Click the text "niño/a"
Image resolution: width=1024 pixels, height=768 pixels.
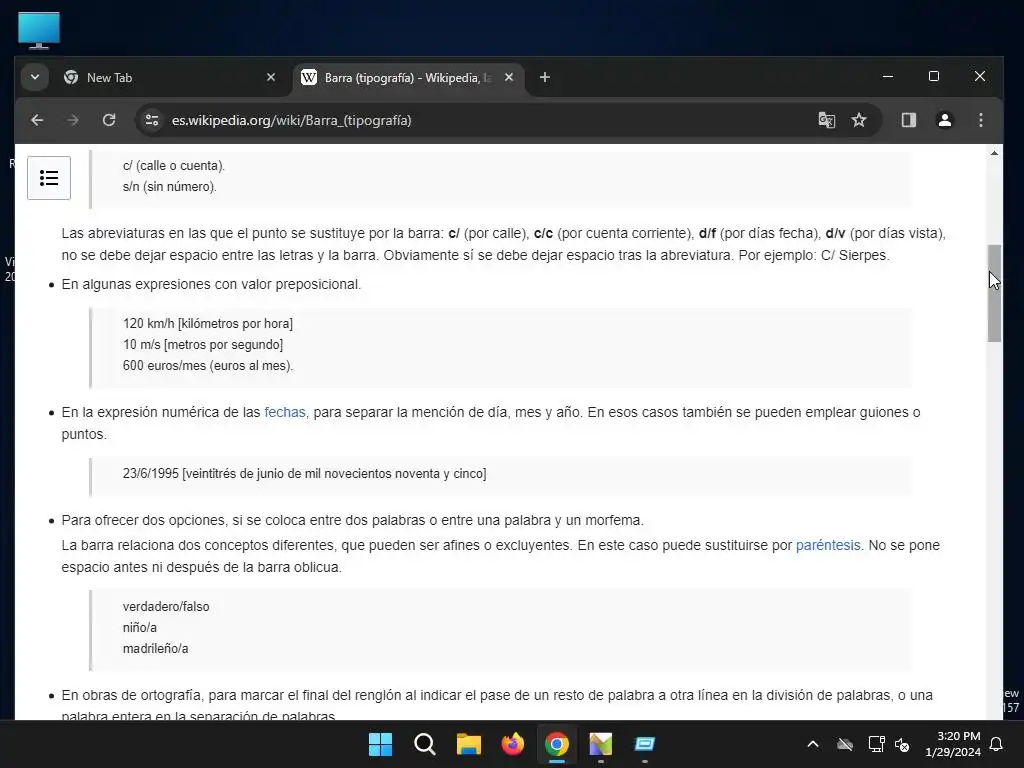coord(140,628)
